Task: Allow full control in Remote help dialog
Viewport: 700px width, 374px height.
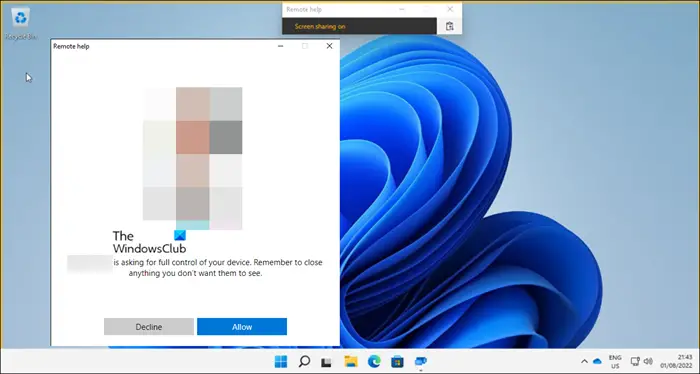Action: click(242, 327)
